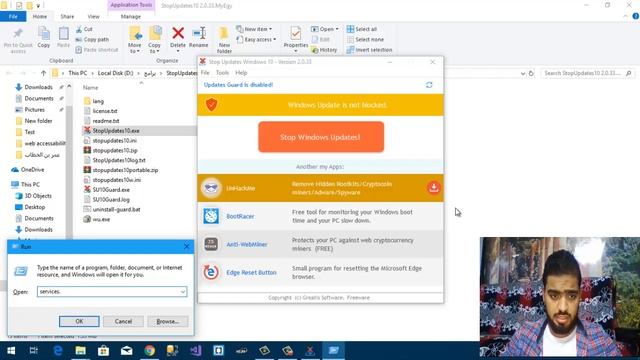Screen dimensions: 640x360
Task: Click History in the Open group
Action: click(x=324, y=50)
